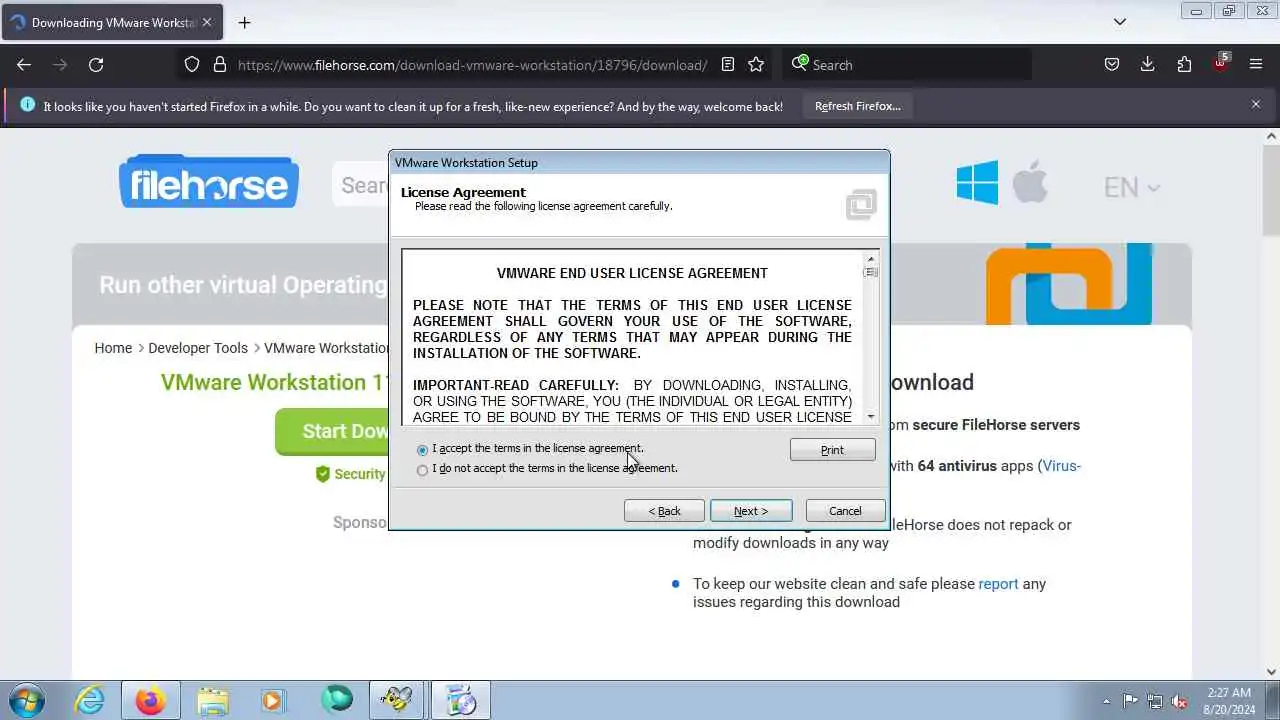
Task: Click the Developer Tools breadcrumb link
Action: 198,348
